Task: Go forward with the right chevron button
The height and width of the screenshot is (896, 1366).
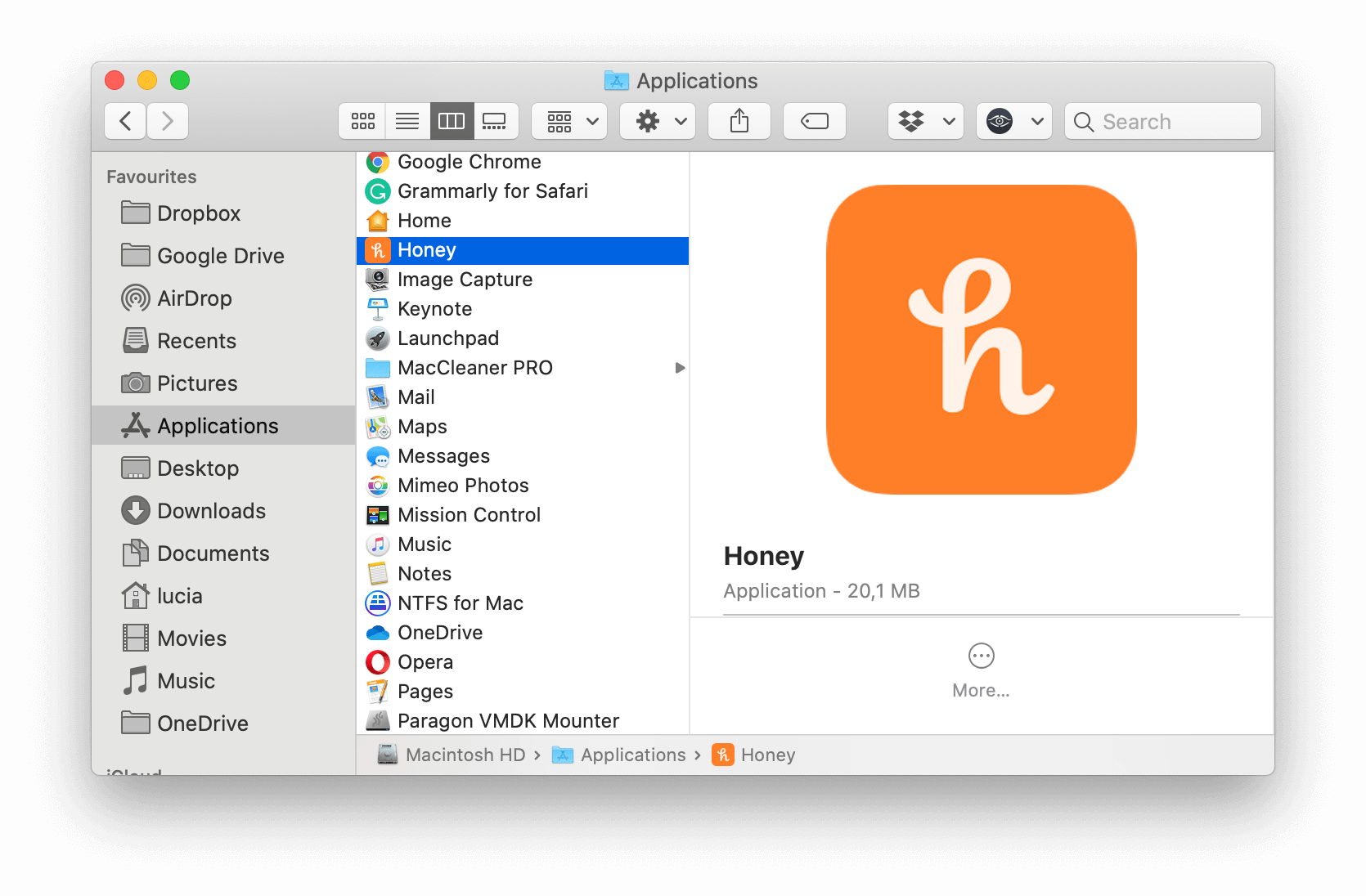Action: tap(168, 122)
